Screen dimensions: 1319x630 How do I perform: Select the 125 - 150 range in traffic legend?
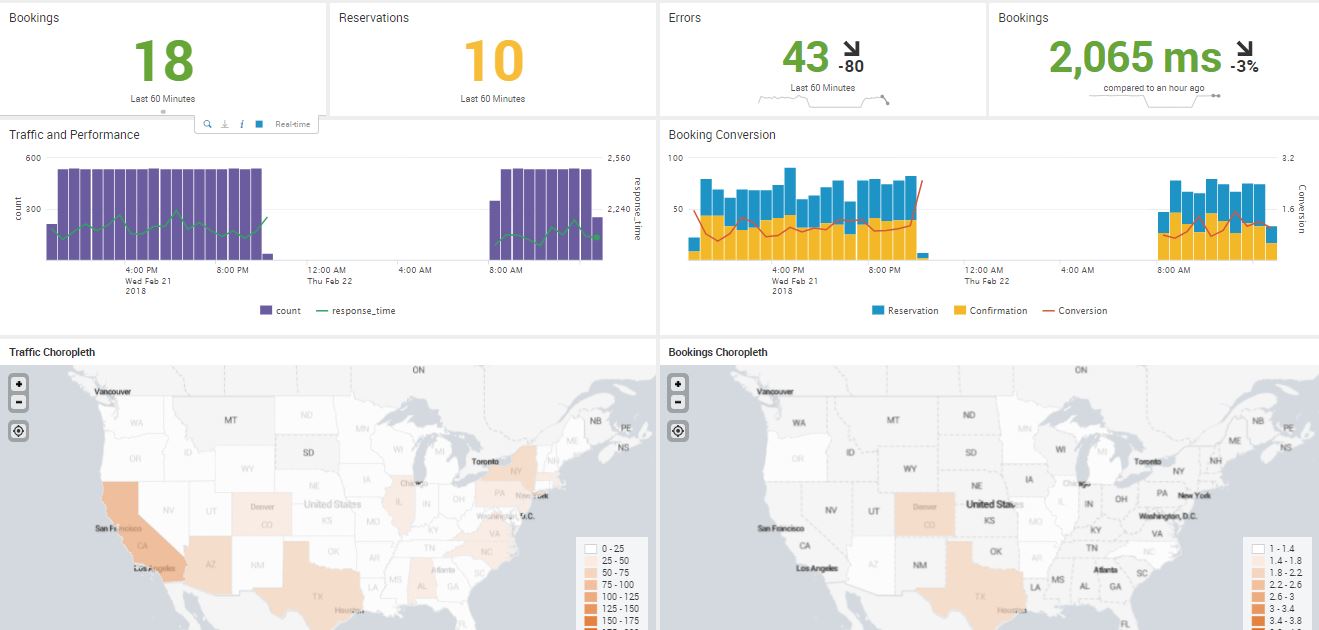click(610, 608)
